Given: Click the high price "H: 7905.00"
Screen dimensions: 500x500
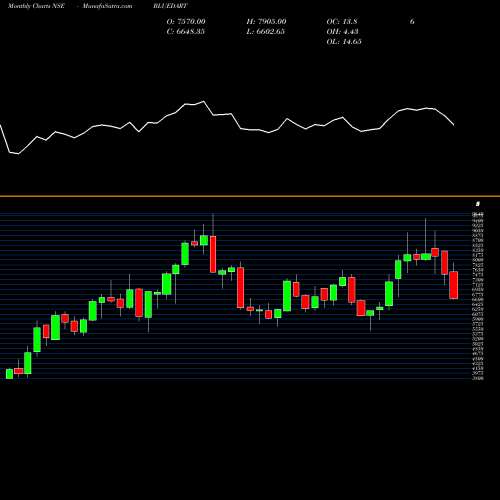Looking at the screenshot, I should click(x=266, y=22).
